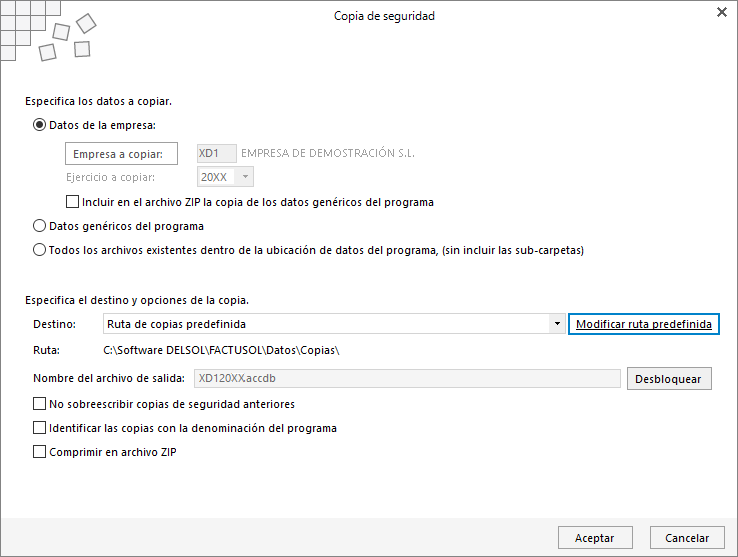Click the XD120XX.accdb output filename field
Screen dimensions: 738x557
click(407, 379)
